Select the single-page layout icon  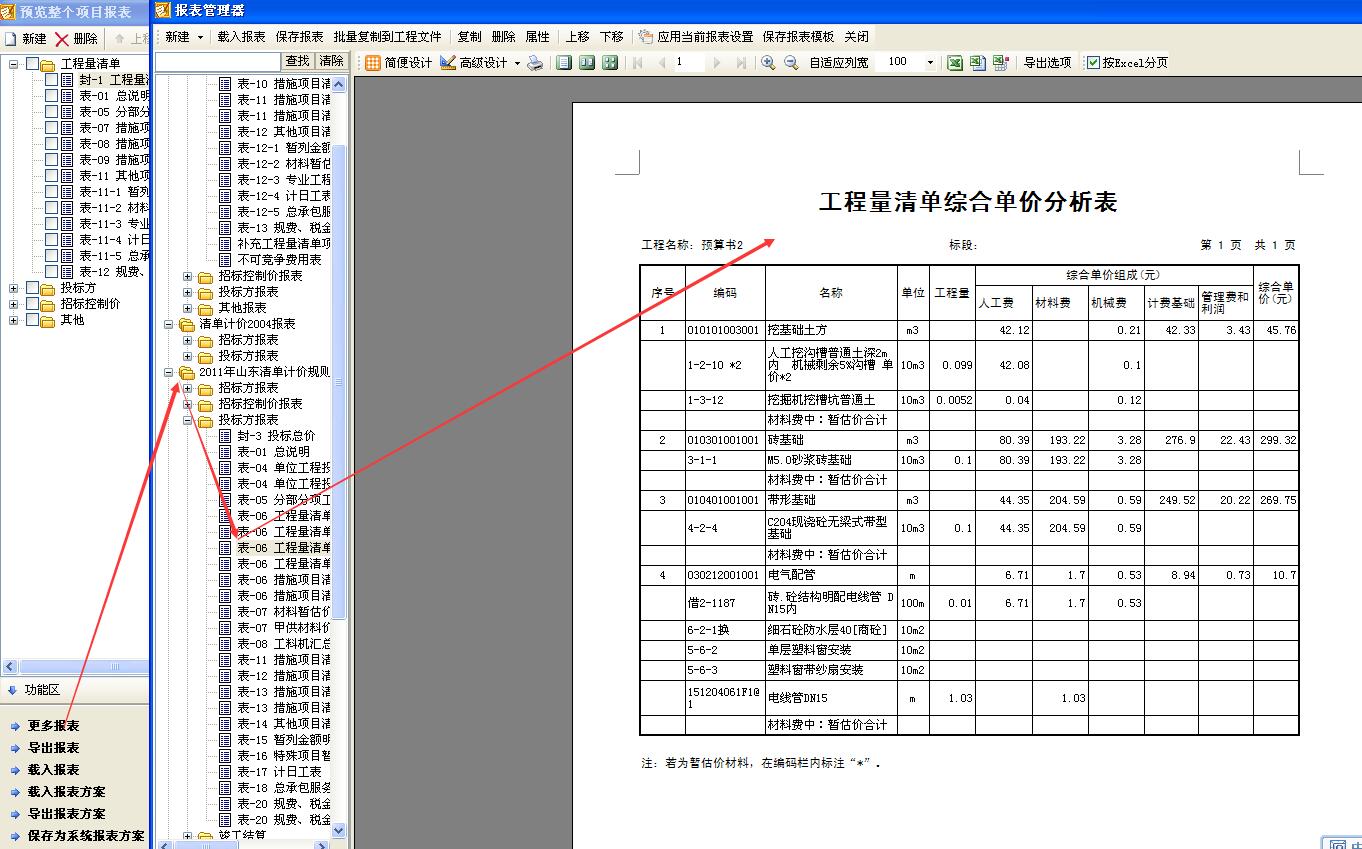pyautogui.click(x=564, y=62)
